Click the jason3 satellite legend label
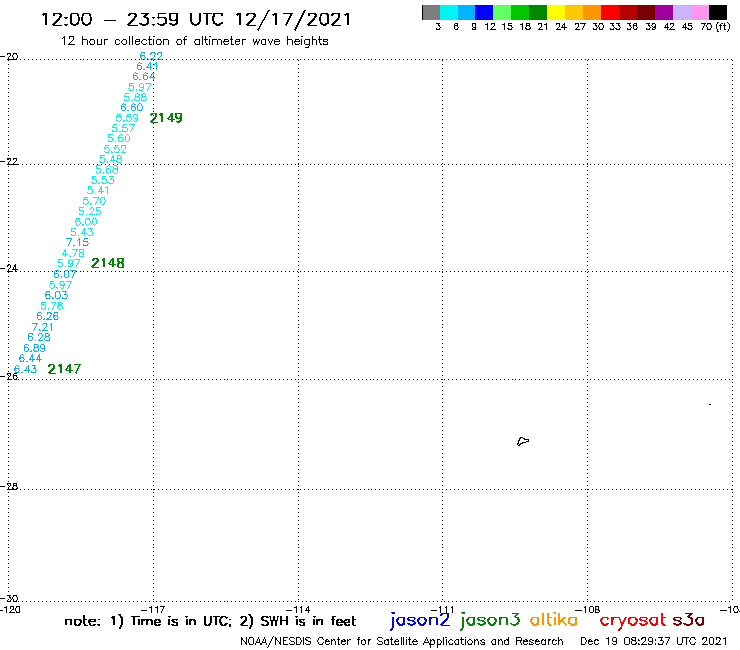 pyautogui.click(x=490, y=620)
